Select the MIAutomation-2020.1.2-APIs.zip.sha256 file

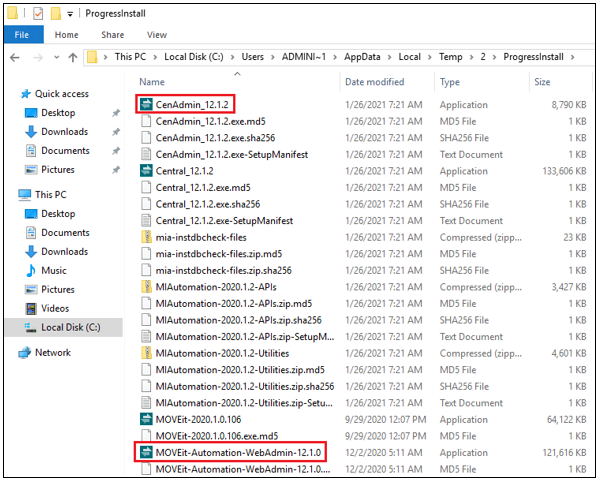tap(238, 320)
